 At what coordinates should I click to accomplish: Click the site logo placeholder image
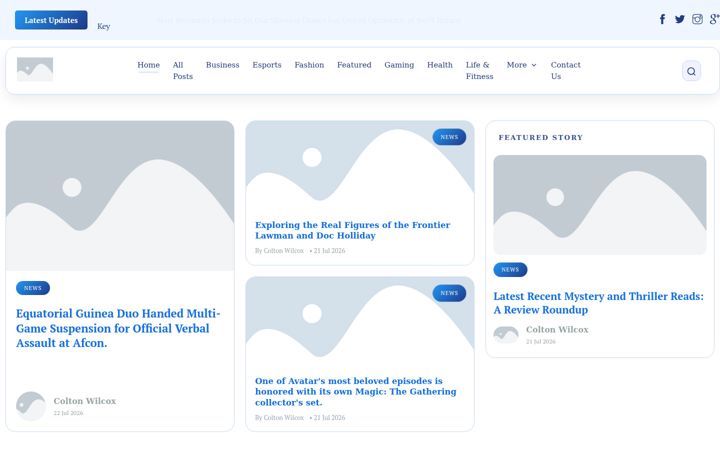35,69
